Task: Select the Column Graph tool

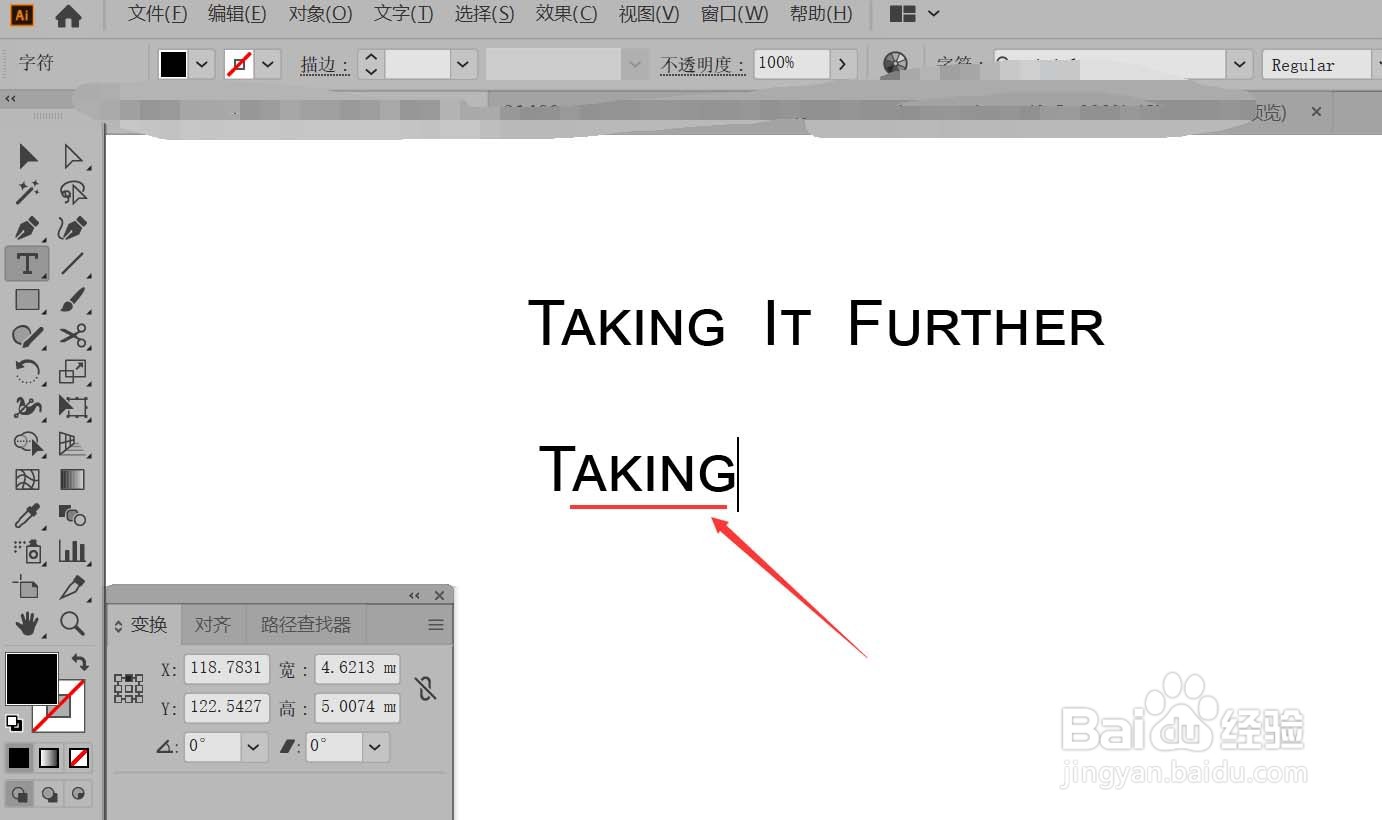Action: (x=73, y=552)
